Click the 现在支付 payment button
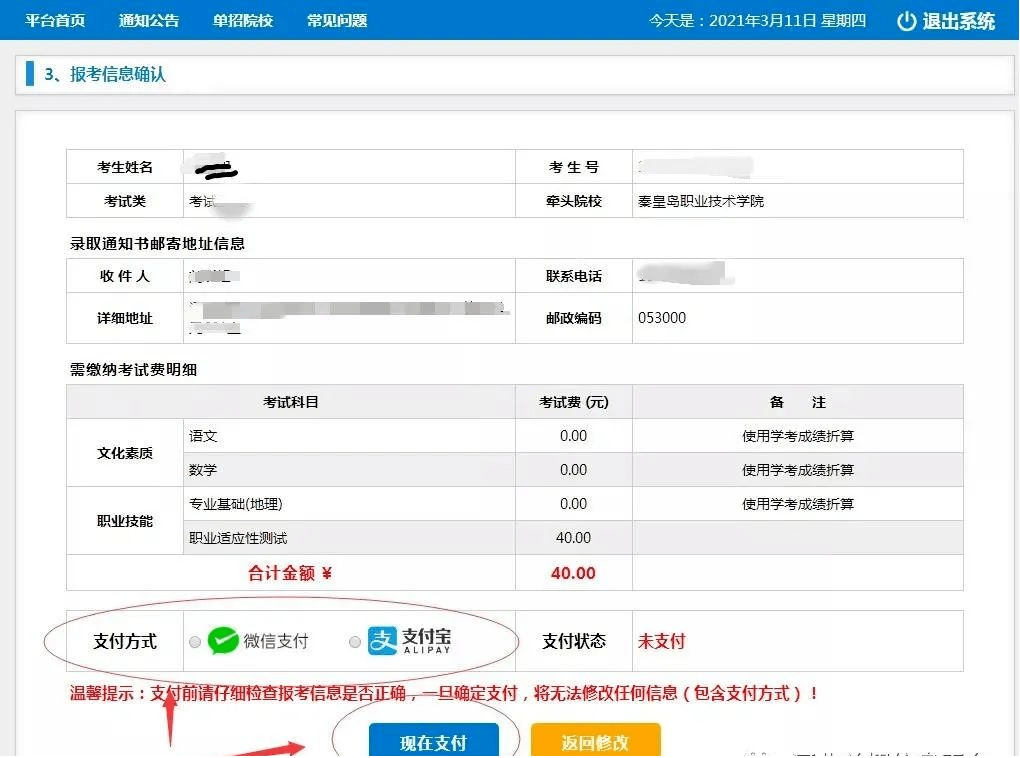 436,740
